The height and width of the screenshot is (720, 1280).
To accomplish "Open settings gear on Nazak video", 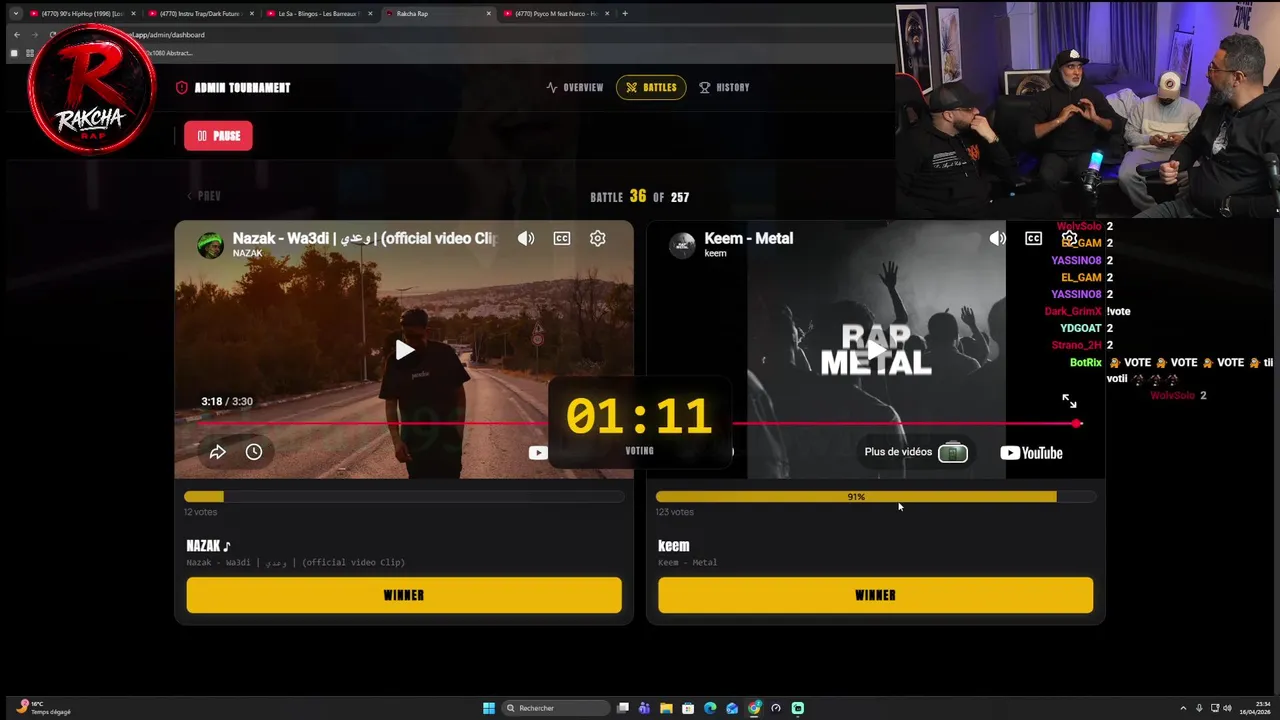I will click(597, 238).
